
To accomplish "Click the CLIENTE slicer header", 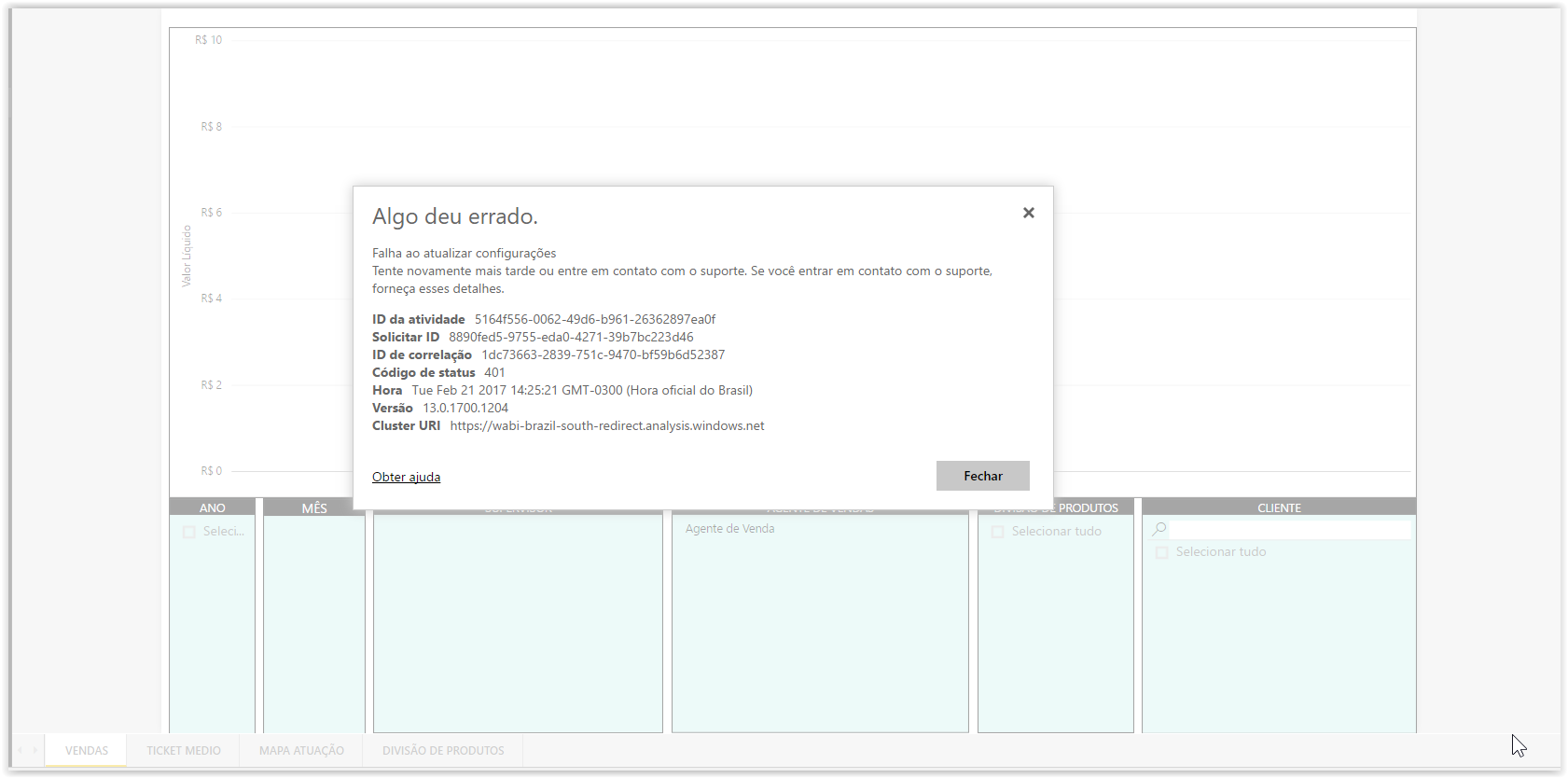I will point(1279,507).
